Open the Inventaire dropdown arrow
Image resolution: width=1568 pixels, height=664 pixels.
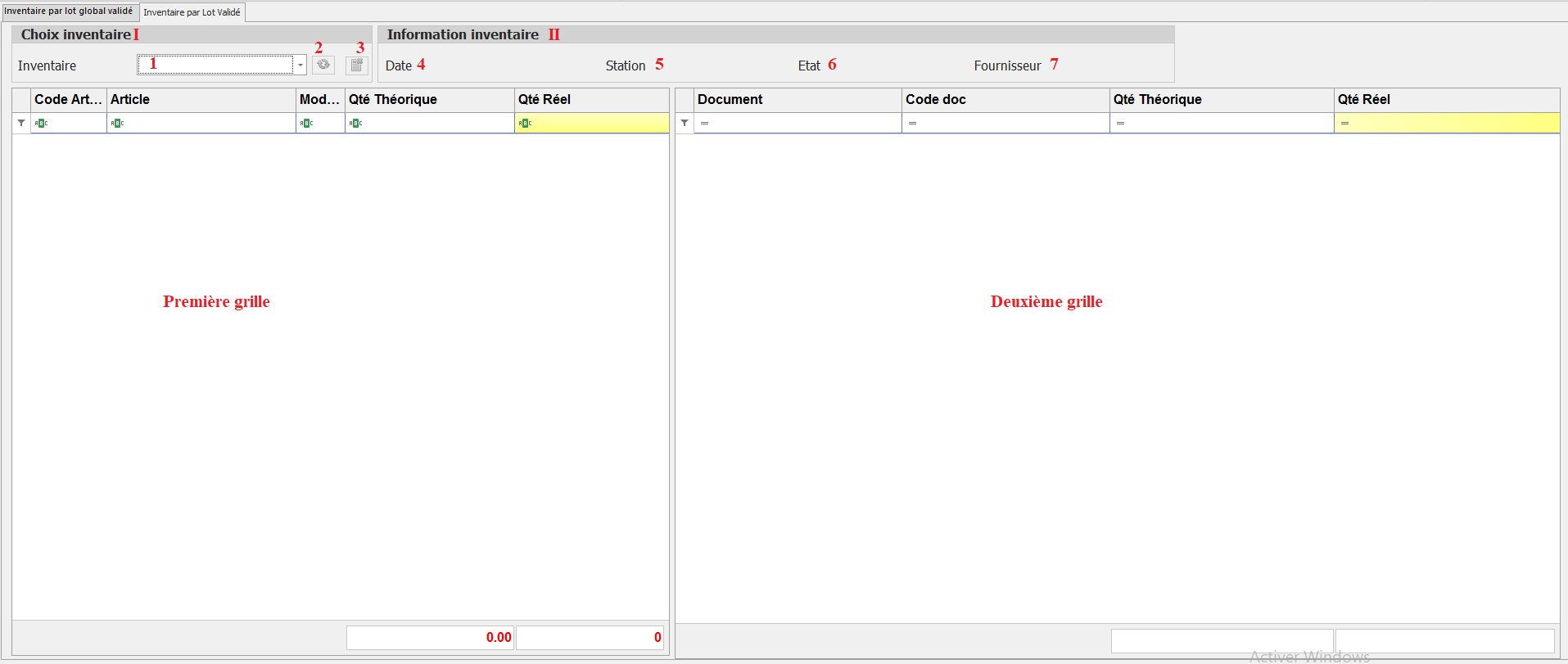pos(300,65)
